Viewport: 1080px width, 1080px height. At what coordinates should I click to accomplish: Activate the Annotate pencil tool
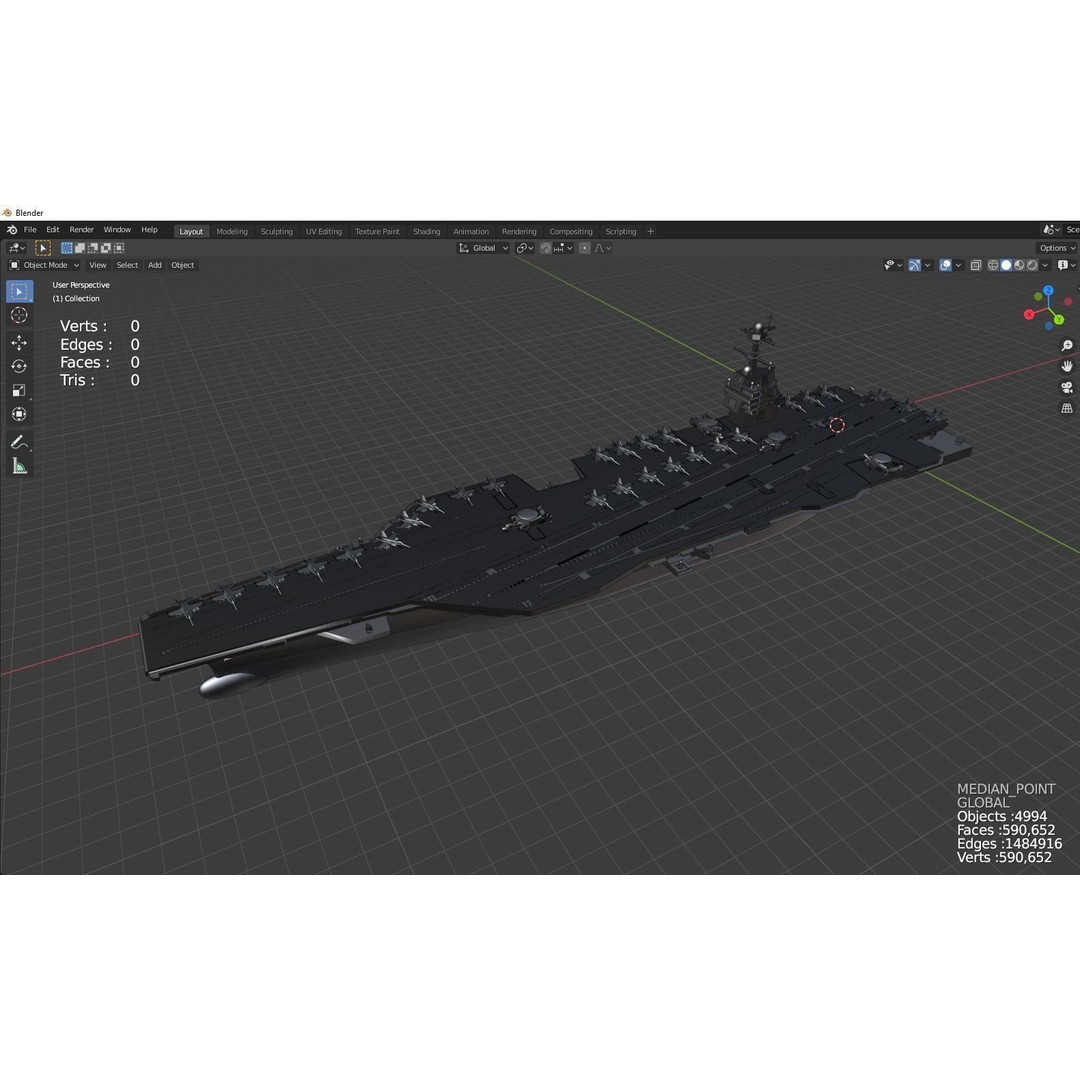[x=19, y=442]
